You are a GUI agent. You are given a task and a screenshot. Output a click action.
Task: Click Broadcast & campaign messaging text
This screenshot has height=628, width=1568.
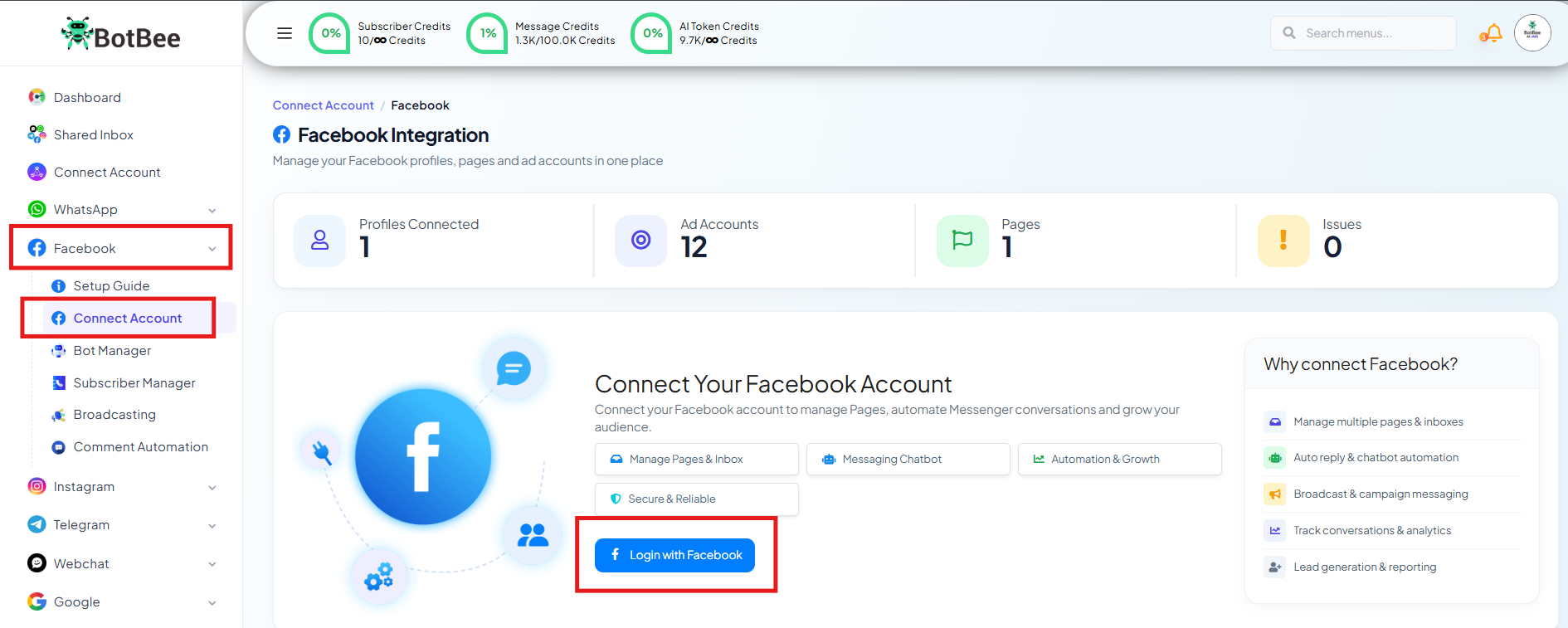coord(1381,494)
